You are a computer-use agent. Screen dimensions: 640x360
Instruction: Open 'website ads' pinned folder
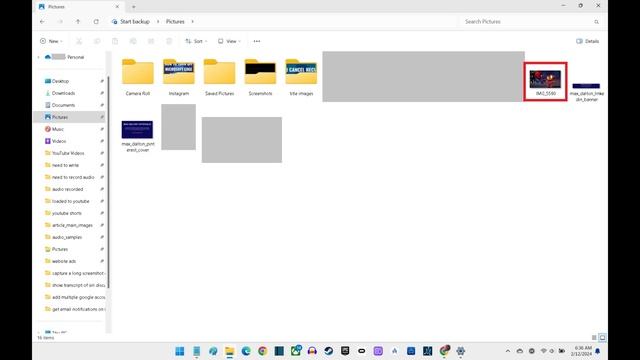64,261
